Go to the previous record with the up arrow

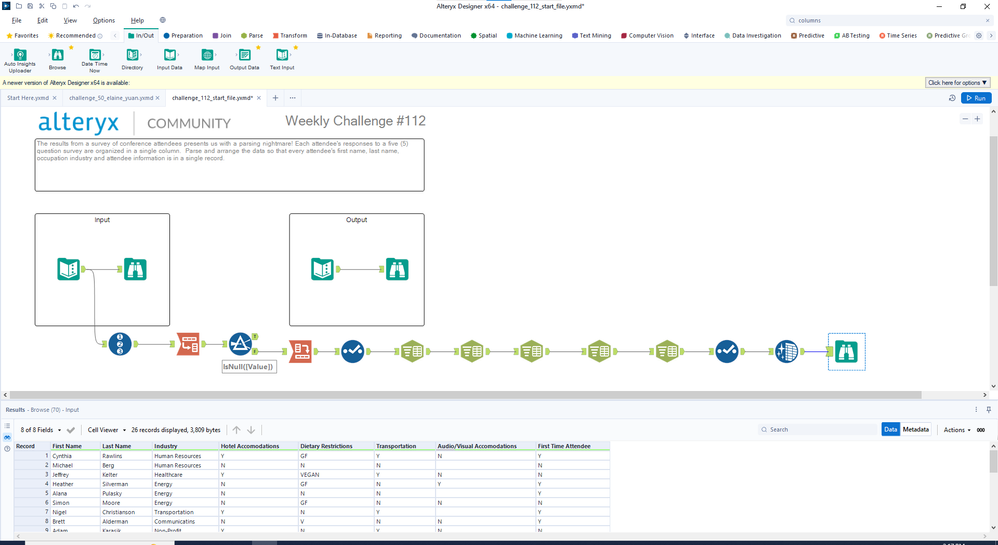[x=237, y=430]
